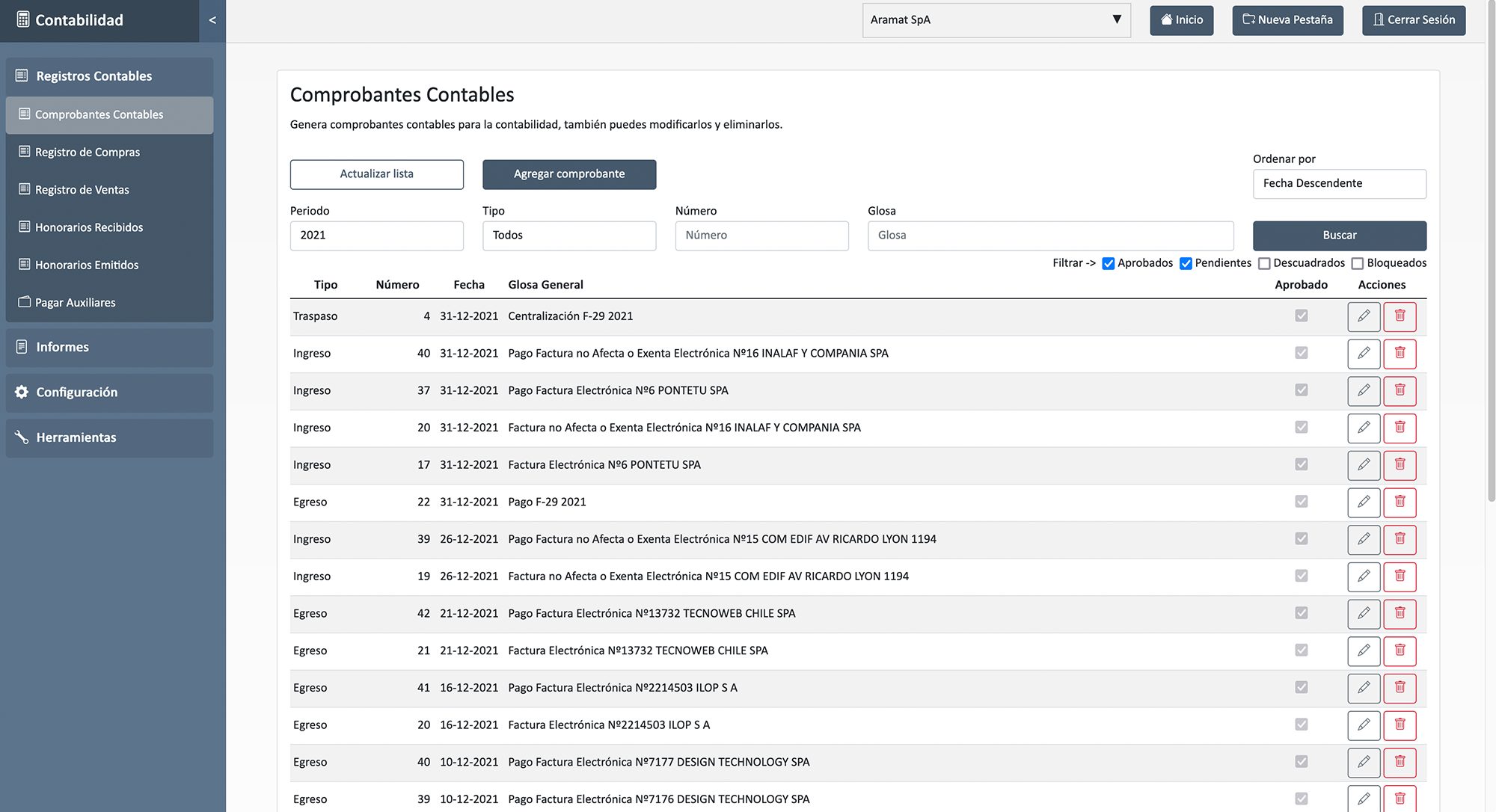Open Honorarios Emitidos menu item

[87, 265]
